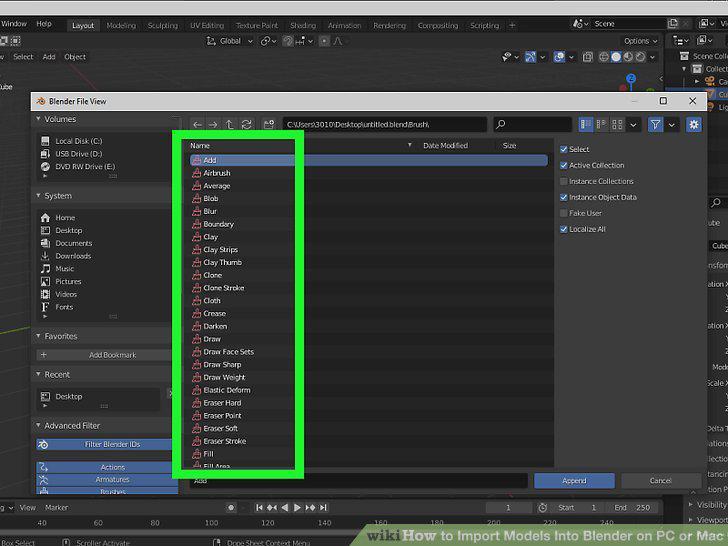
Task: Sort list by Date Modified column
Action: (445, 146)
